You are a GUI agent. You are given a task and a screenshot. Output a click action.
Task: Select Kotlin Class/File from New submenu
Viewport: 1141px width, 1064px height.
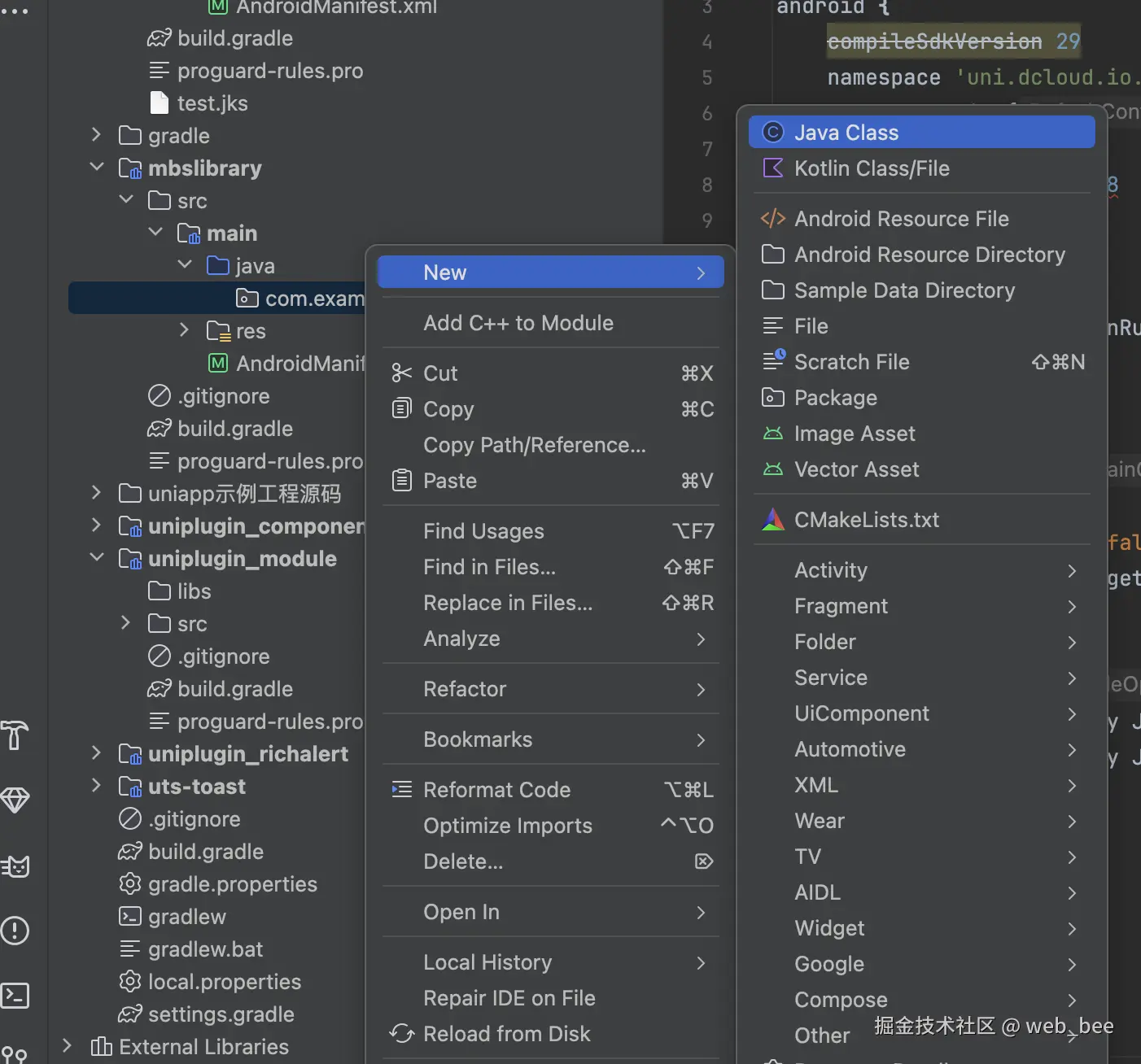pyautogui.click(x=872, y=168)
